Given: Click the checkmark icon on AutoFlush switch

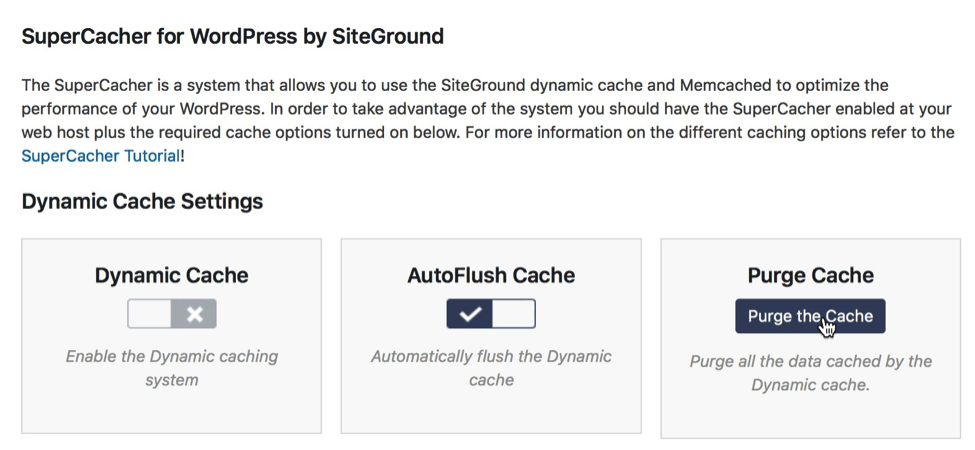Looking at the screenshot, I should click(x=470, y=314).
